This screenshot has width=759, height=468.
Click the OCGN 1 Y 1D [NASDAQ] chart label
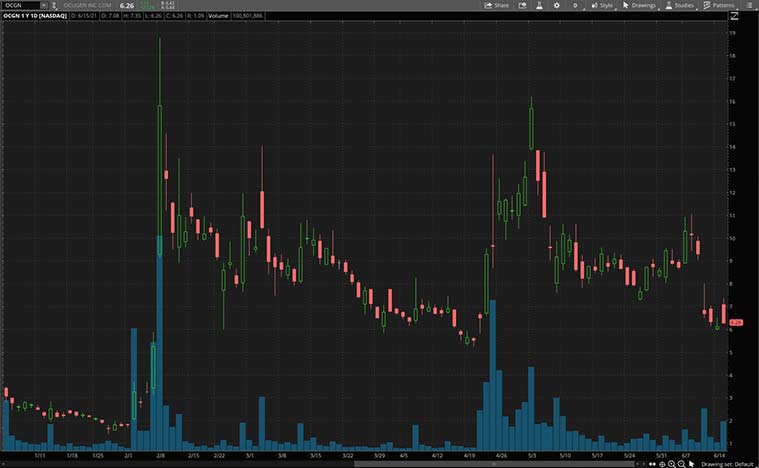tap(35, 16)
